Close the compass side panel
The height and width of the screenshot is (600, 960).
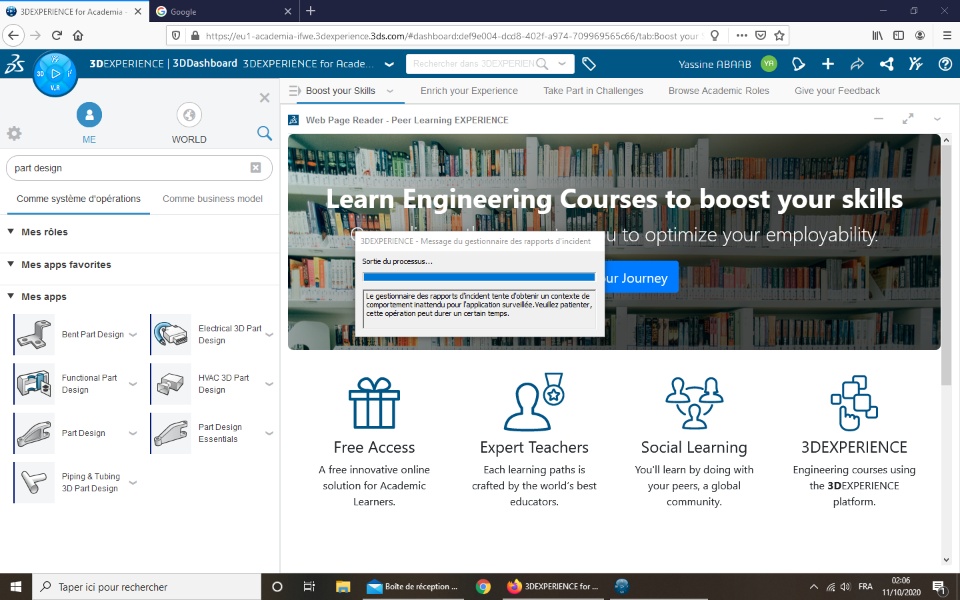click(x=264, y=97)
